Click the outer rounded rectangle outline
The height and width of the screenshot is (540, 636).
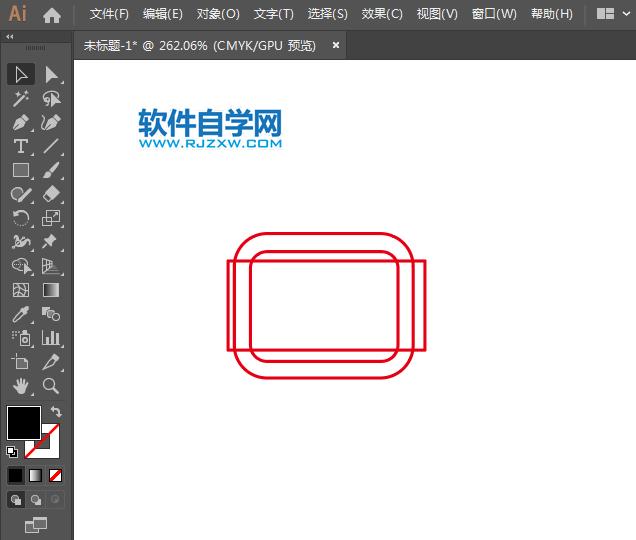tap(324, 234)
